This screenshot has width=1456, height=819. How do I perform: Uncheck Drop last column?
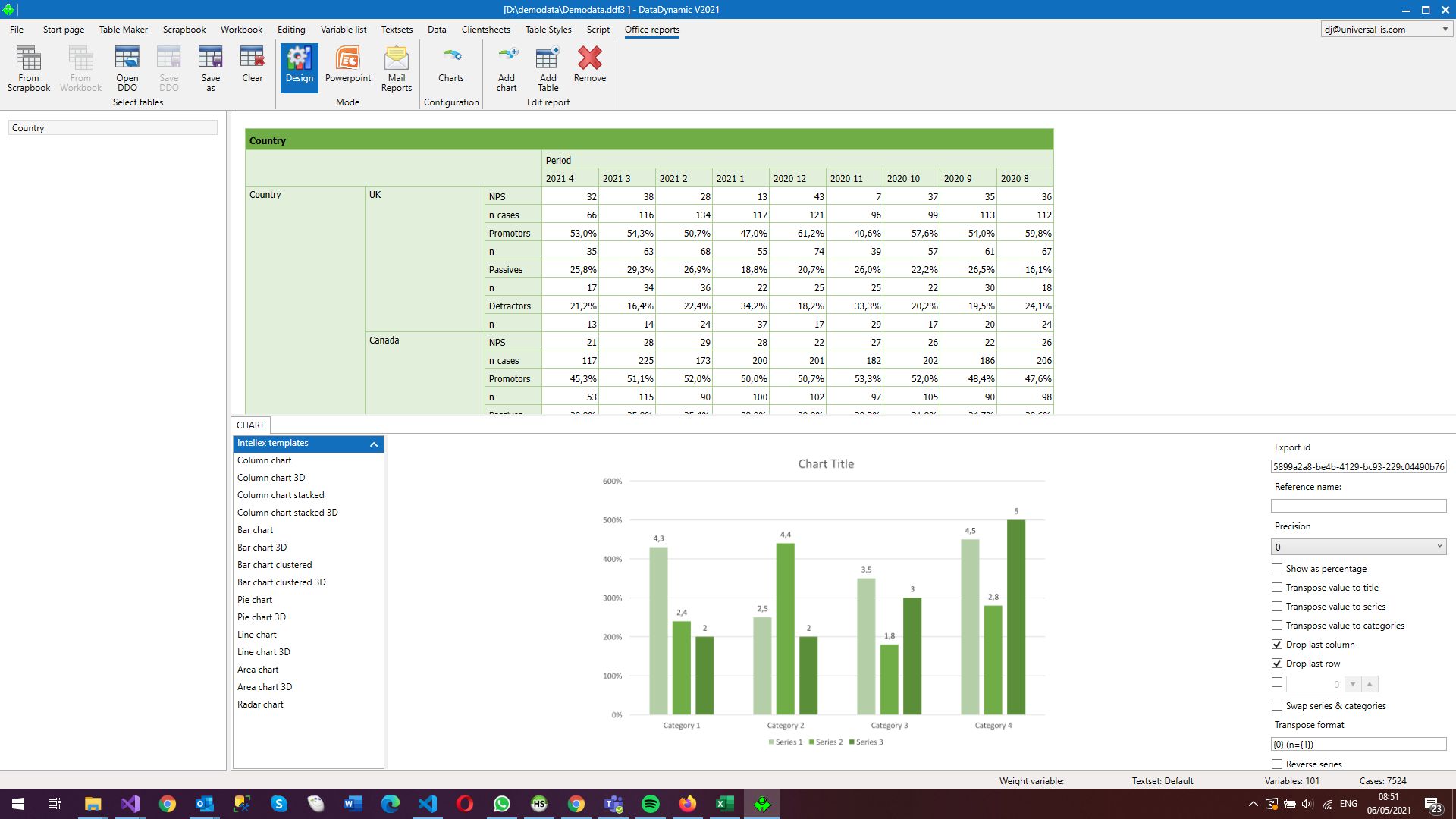pyautogui.click(x=1277, y=645)
